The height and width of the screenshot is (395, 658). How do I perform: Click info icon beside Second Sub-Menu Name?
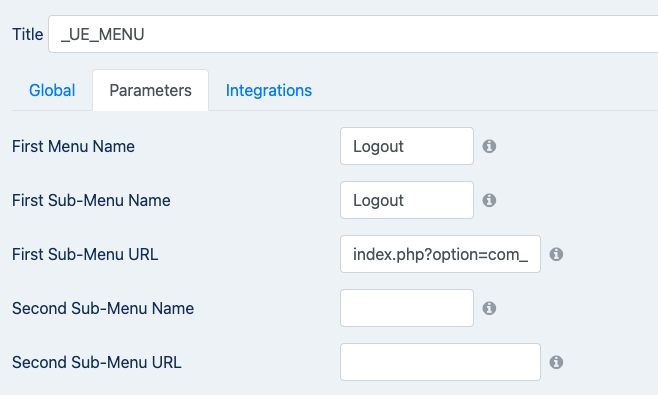pyautogui.click(x=489, y=308)
